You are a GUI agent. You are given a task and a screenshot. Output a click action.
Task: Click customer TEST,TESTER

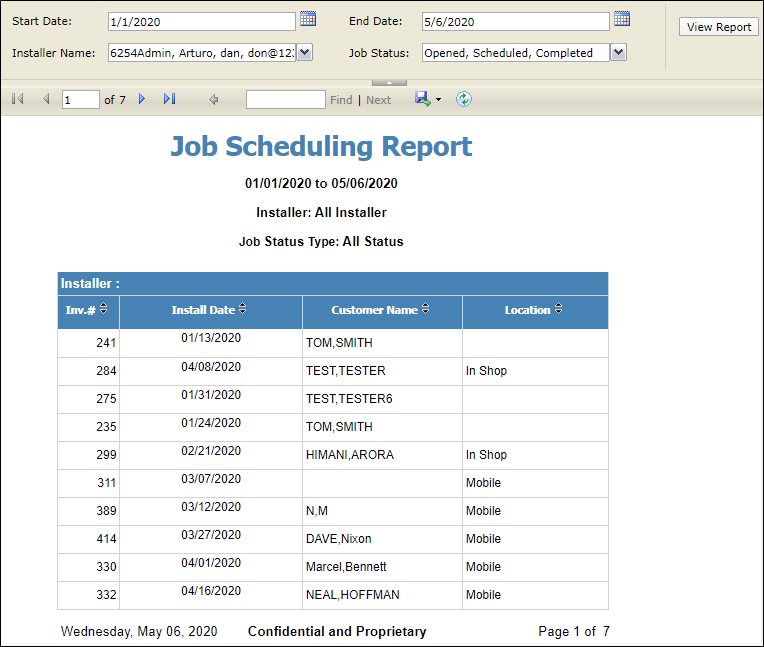(345, 371)
